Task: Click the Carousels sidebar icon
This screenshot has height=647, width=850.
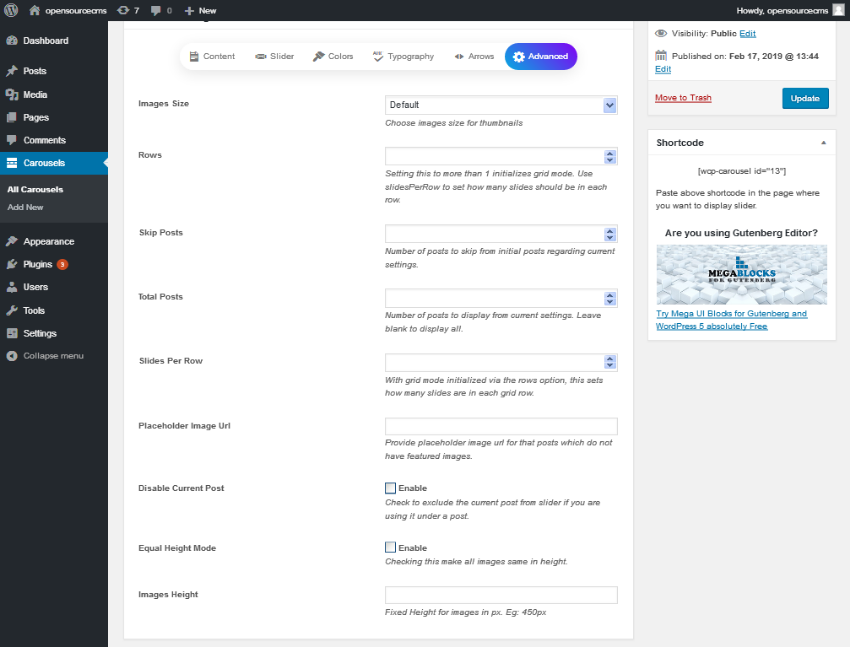Action: pyautogui.click(x=12, y=163)
